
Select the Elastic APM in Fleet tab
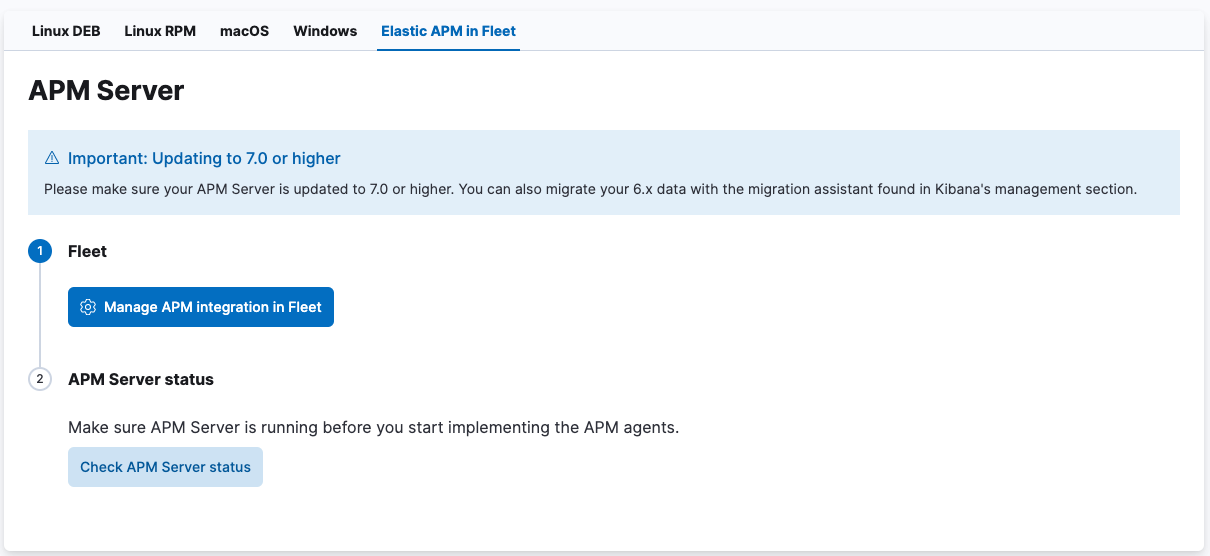(x=448, y=31)
